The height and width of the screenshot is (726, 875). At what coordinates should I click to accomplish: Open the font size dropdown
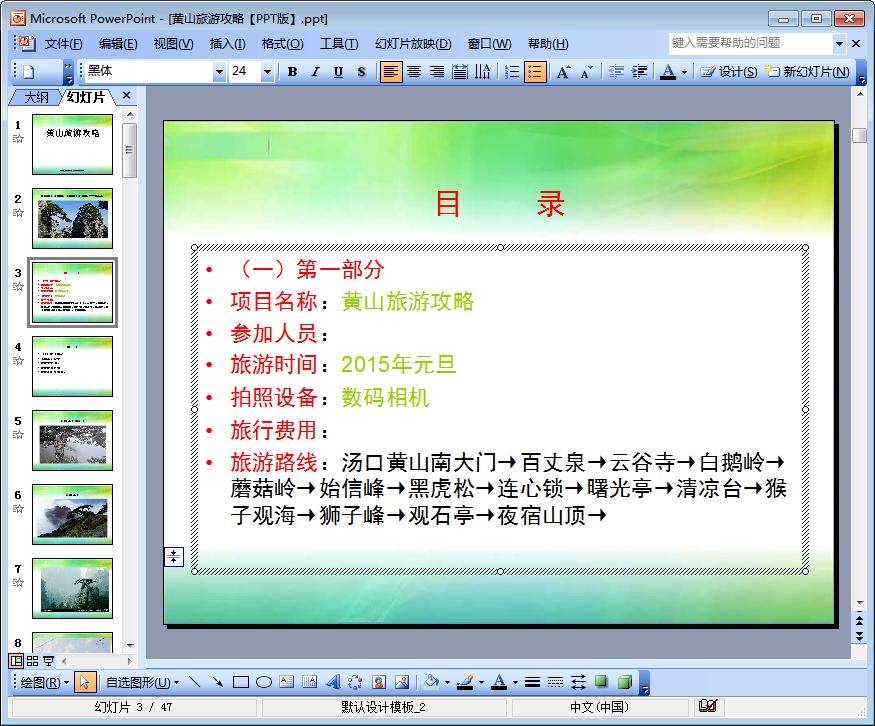pos(267,72)
